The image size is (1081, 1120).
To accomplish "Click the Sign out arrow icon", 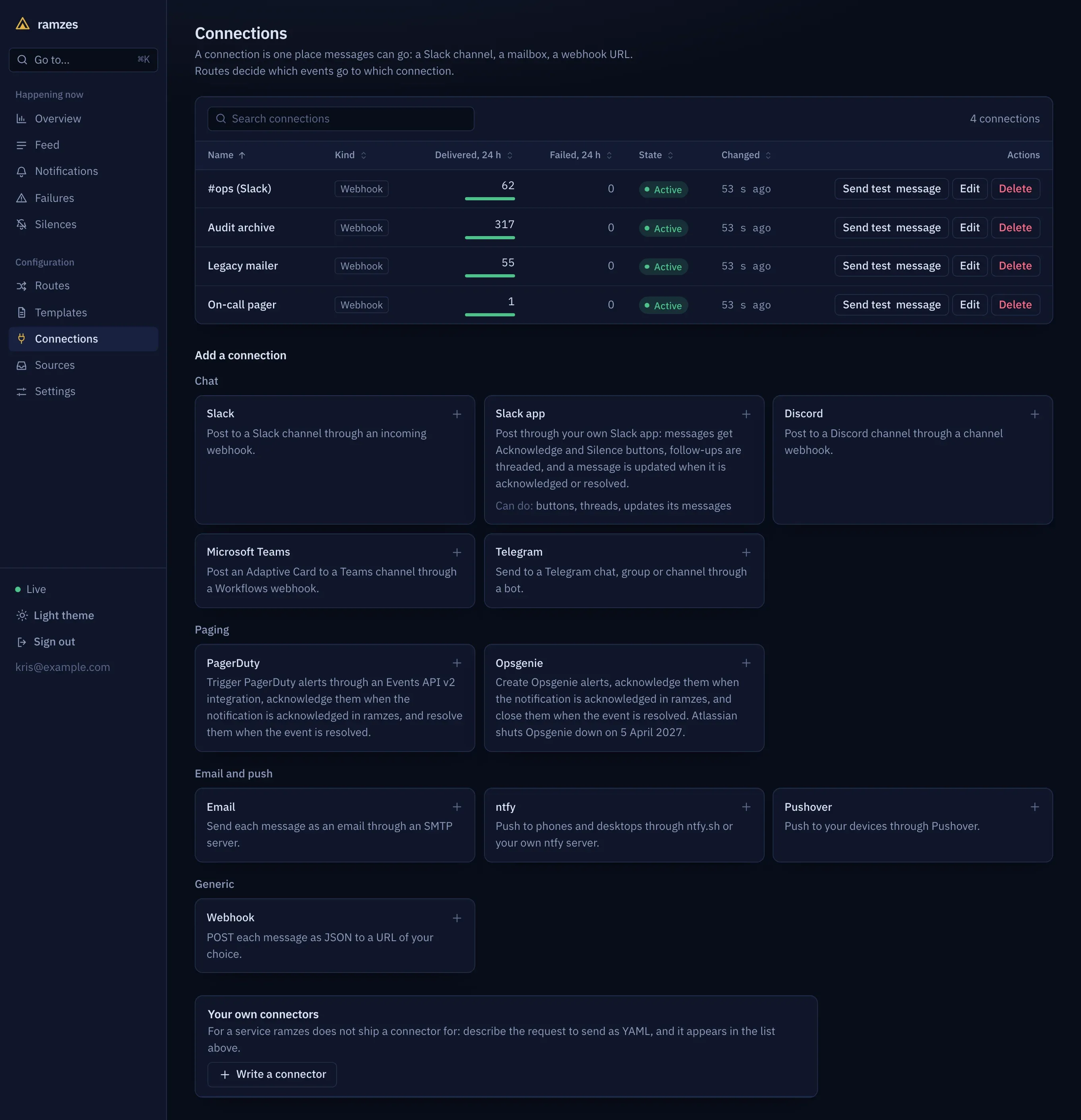I will point(21,642).
